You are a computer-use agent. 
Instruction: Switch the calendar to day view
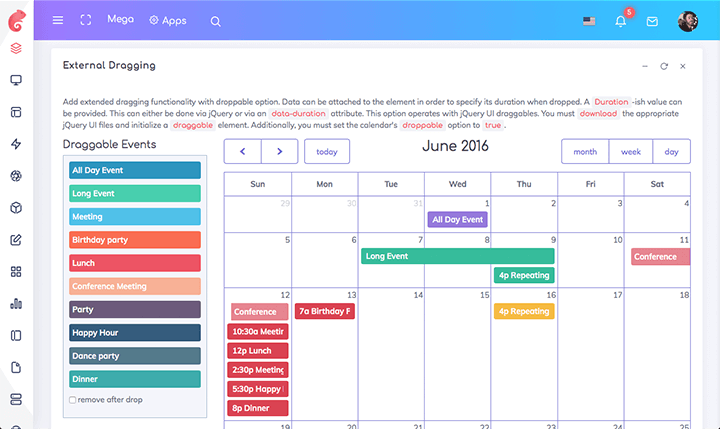point(671,152)
